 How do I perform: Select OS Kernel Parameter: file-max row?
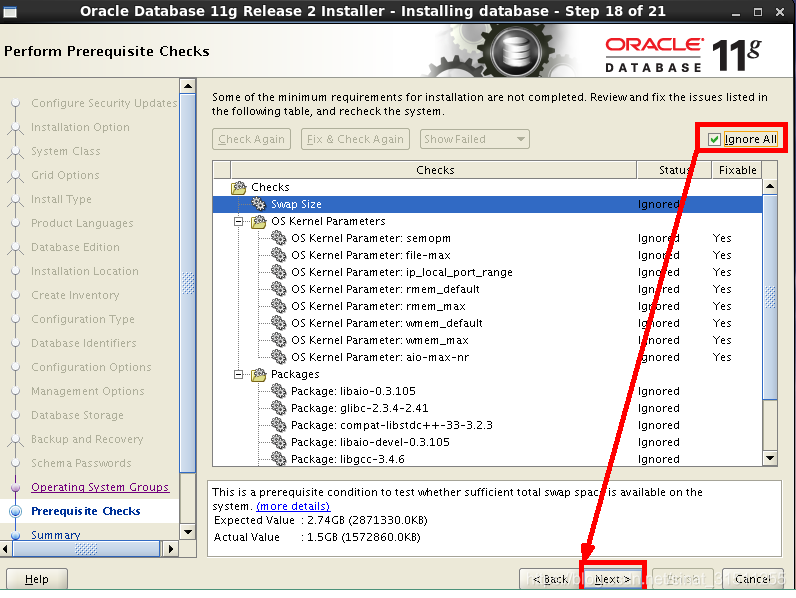pos(487,255)
